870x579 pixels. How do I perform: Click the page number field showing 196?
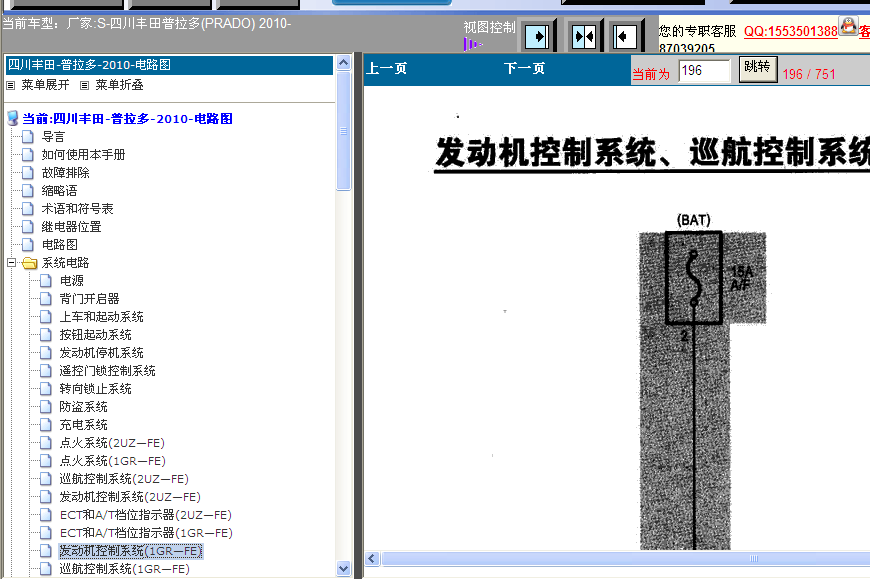click(704, 71)
